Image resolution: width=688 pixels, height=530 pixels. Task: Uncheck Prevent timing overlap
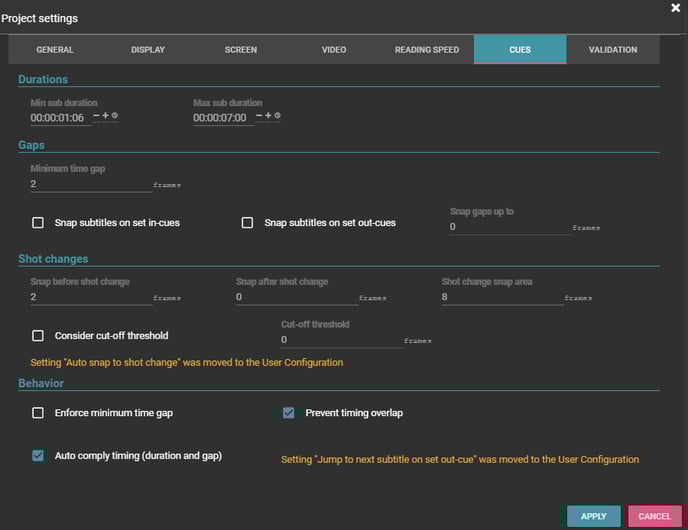click(289, 413)
